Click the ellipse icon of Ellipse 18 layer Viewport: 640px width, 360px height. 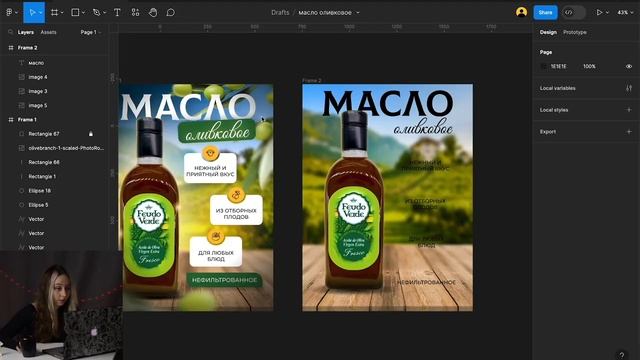[x=22, y=191]
